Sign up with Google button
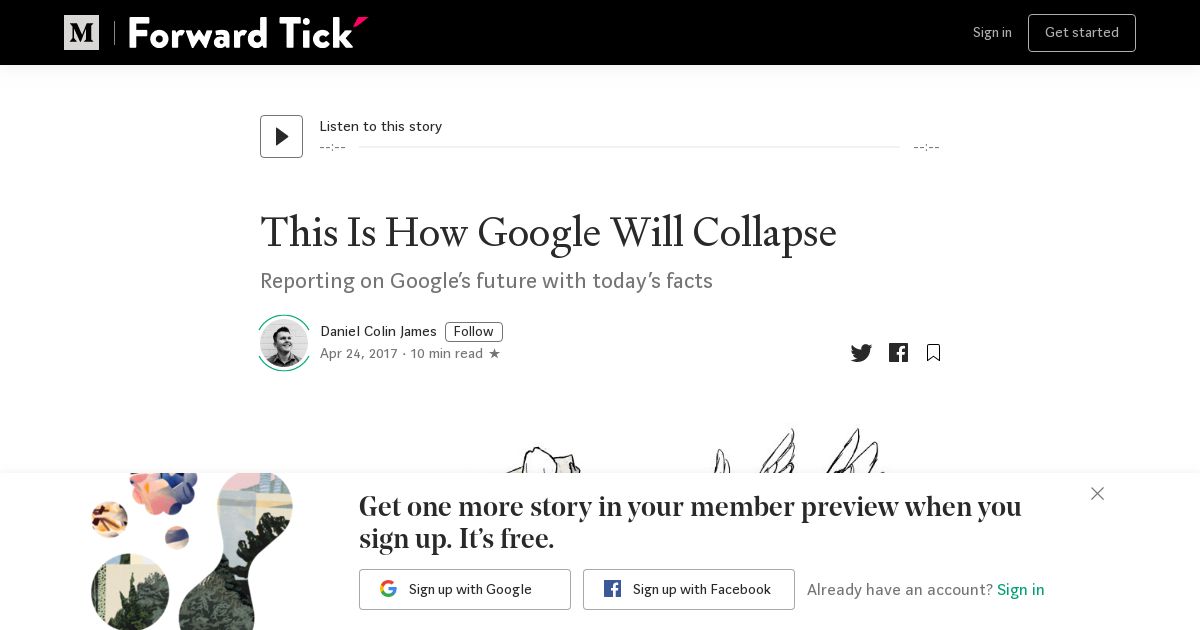 tap(465, 590)
